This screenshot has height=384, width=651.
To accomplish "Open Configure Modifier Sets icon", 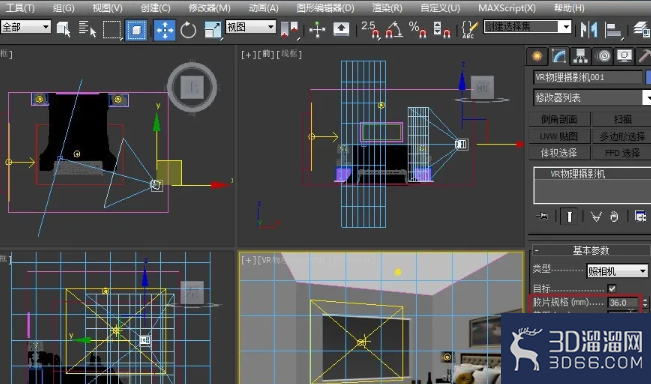I will pyautogui.click(x=640, y=216).
